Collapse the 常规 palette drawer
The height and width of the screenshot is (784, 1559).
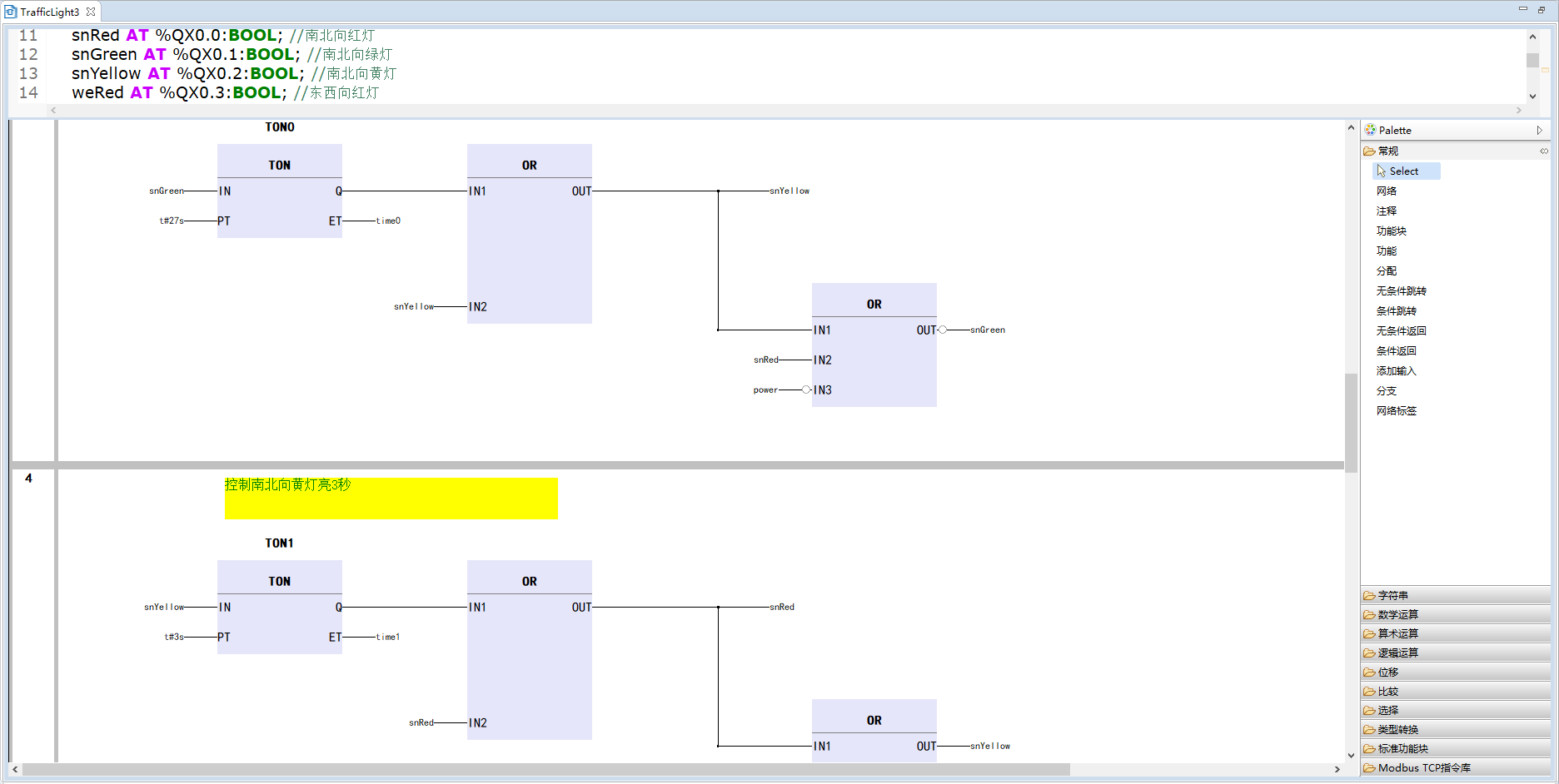1387,151
